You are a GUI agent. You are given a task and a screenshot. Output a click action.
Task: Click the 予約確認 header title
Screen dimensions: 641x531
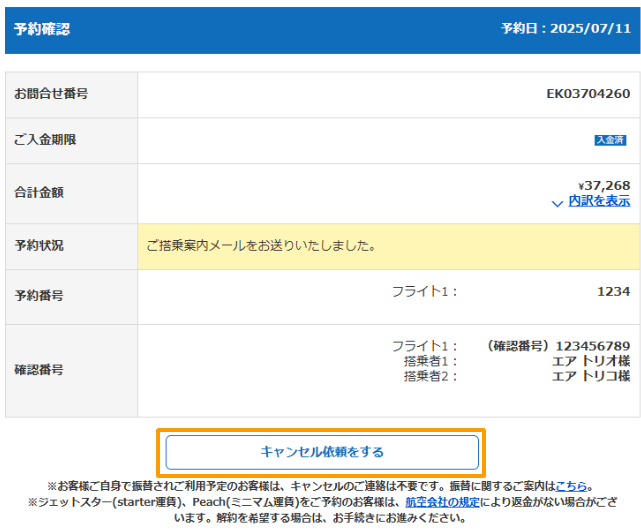pos(42,29)
